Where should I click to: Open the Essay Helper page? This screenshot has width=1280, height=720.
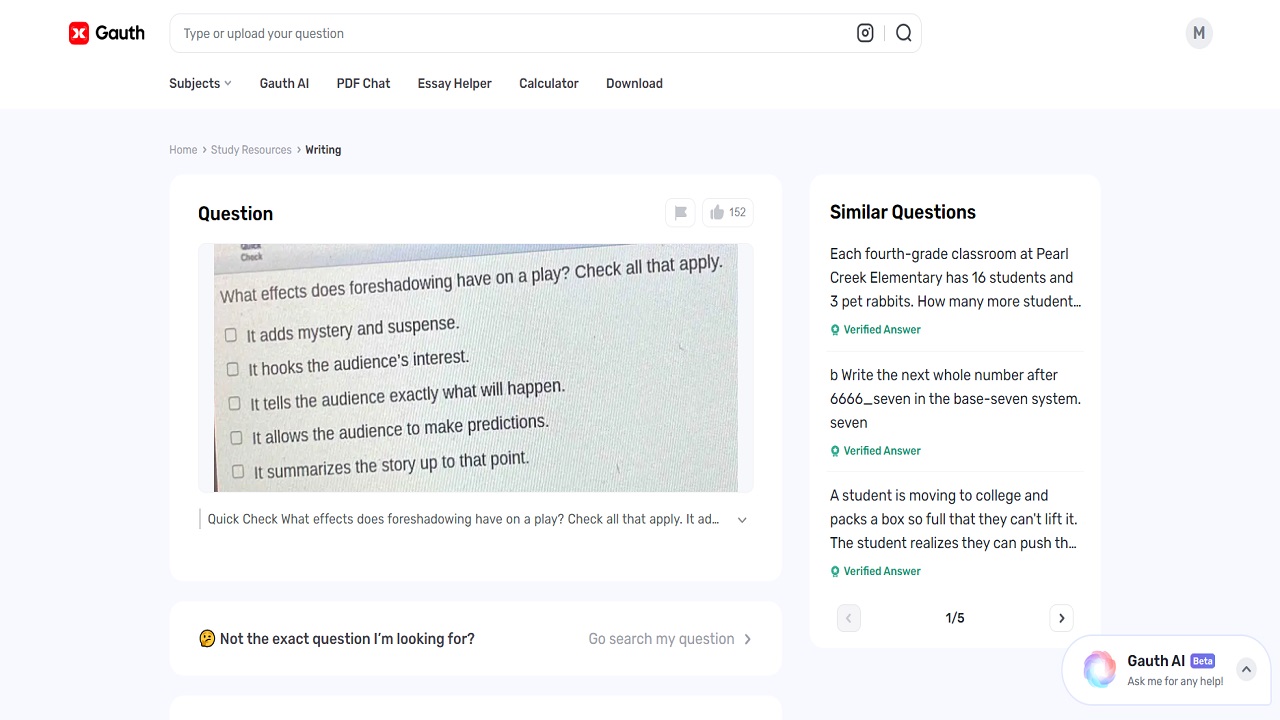point(454,83)
